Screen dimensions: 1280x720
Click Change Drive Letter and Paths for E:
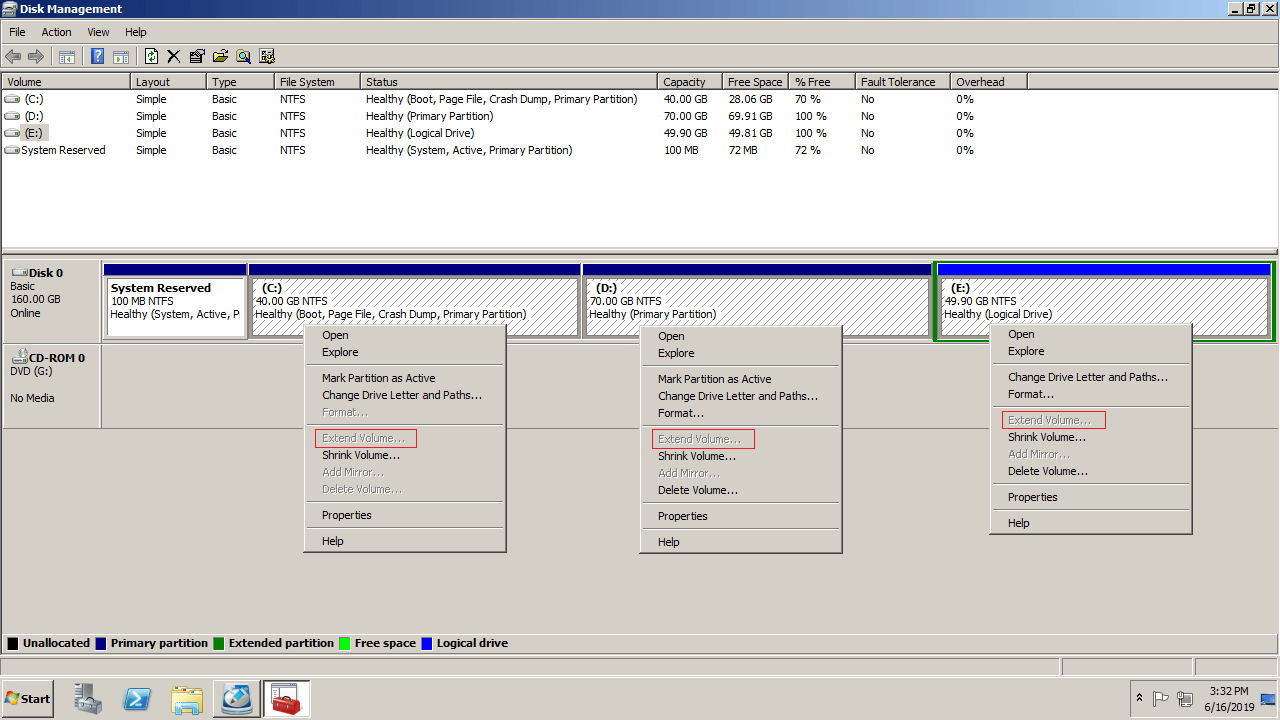coord(1087,377)
